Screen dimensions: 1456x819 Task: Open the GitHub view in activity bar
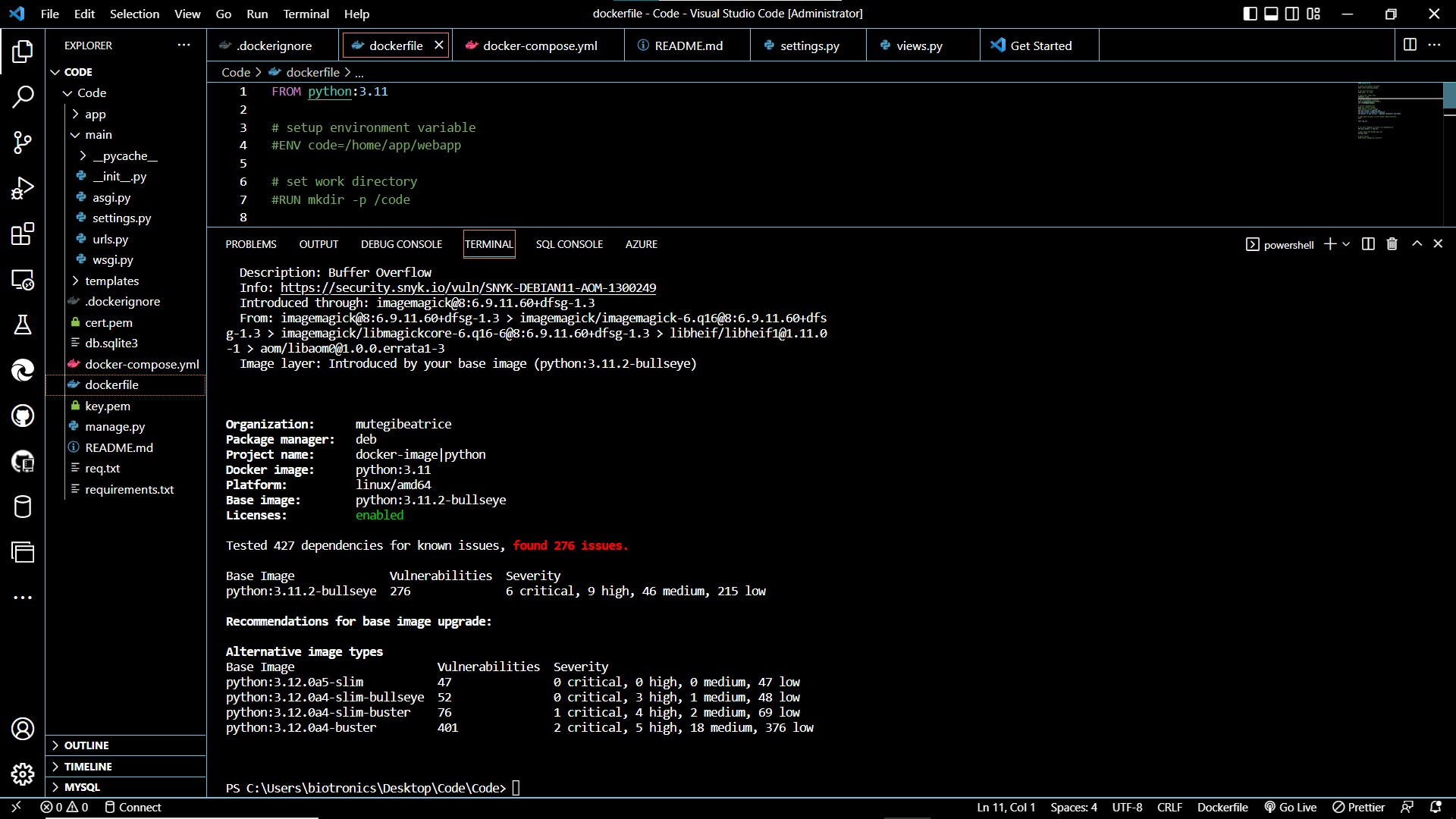tap(23, 416)
